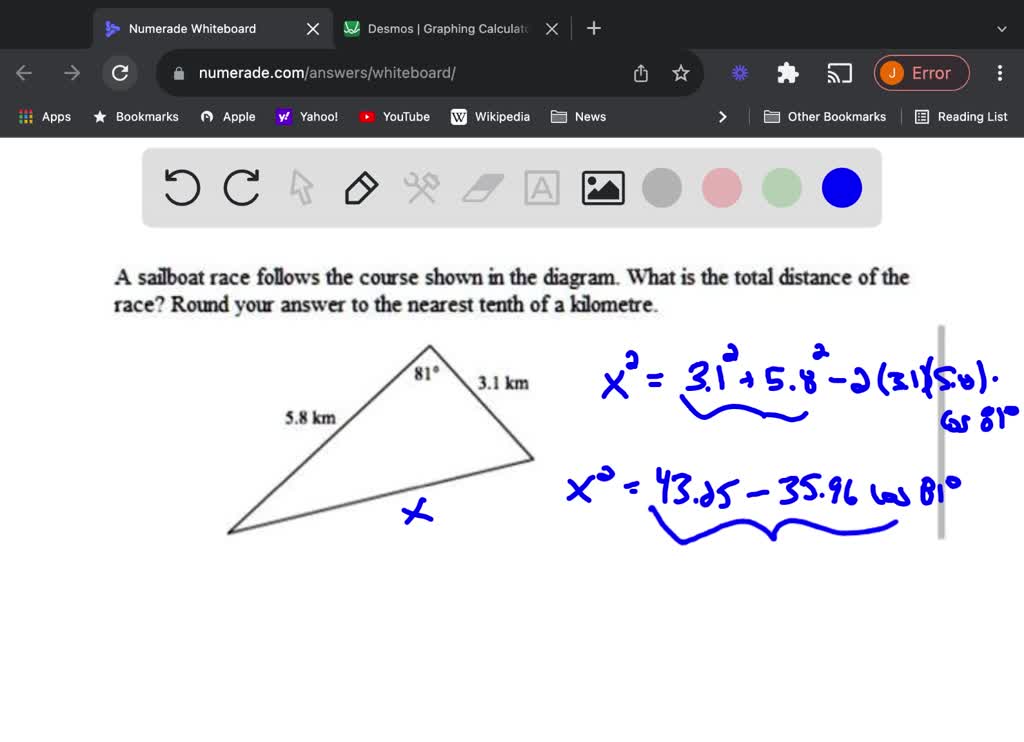Click the YouTube bookmark
Viewport: 1024px width, 742px height.
(394, 116)
